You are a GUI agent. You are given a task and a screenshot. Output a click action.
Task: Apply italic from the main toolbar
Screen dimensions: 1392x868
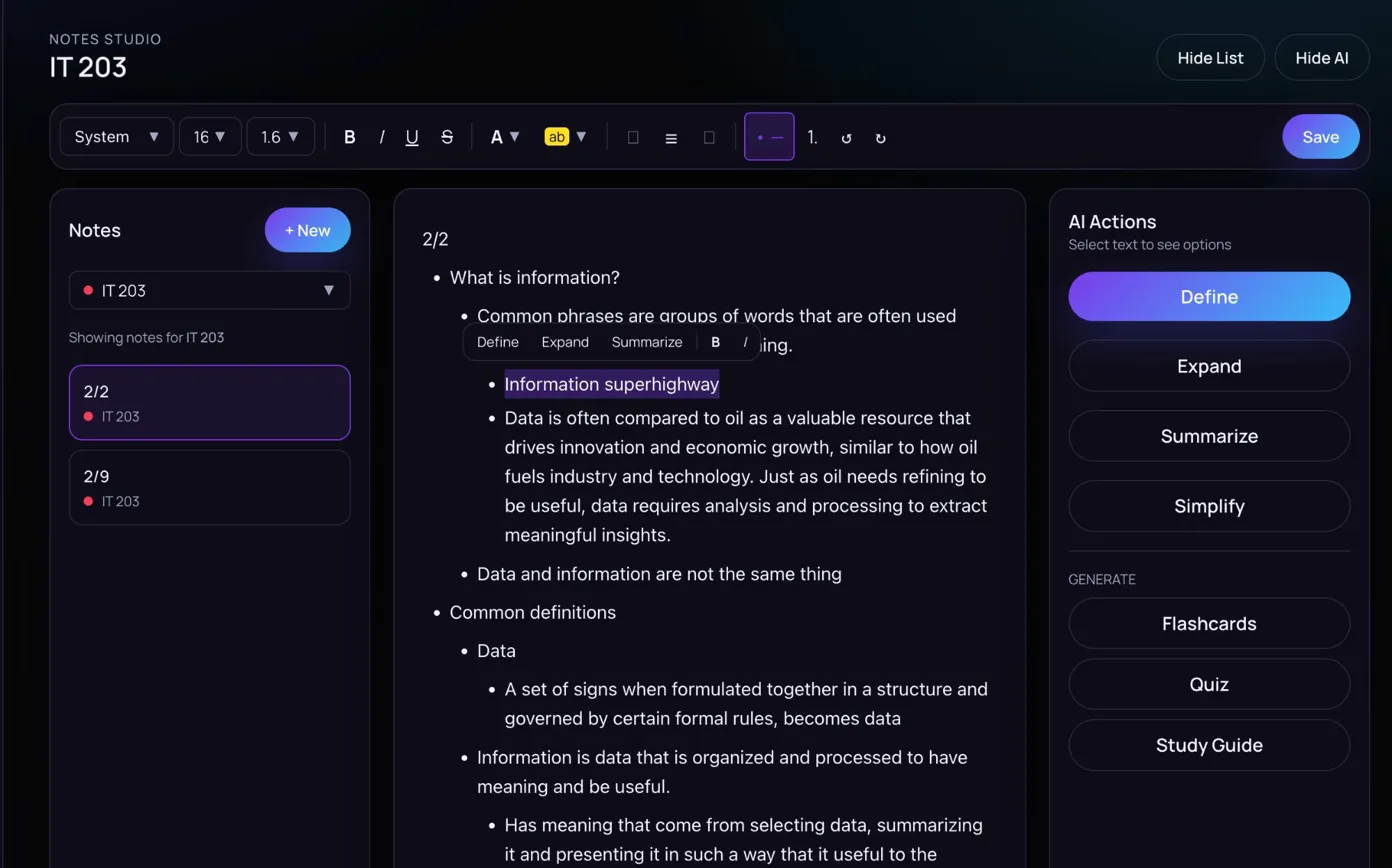tap(381, 137)
